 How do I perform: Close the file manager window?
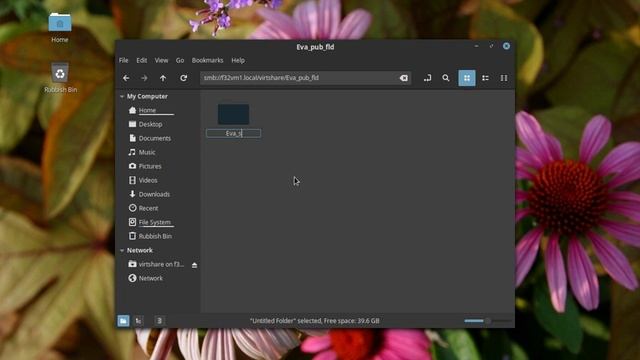(507, 46)
